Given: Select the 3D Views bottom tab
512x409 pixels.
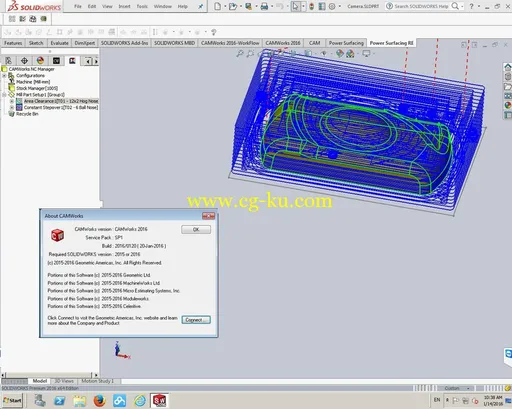Looking at the screenshot, I should point(64,381).
